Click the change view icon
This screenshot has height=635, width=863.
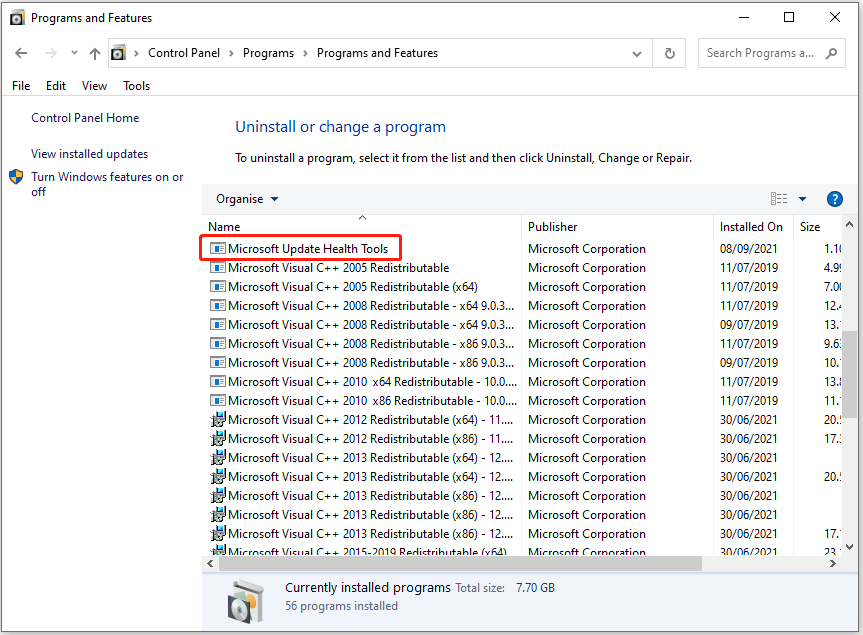(x=779, y=199)
